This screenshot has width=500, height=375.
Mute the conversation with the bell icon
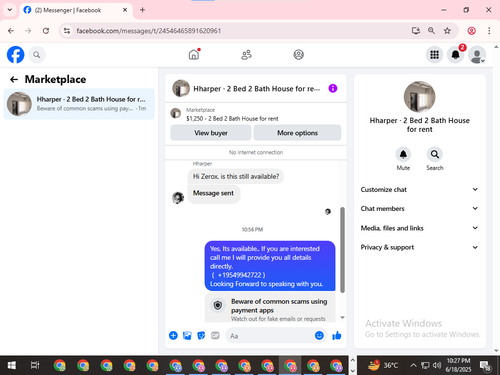click(x=403, y=154)
